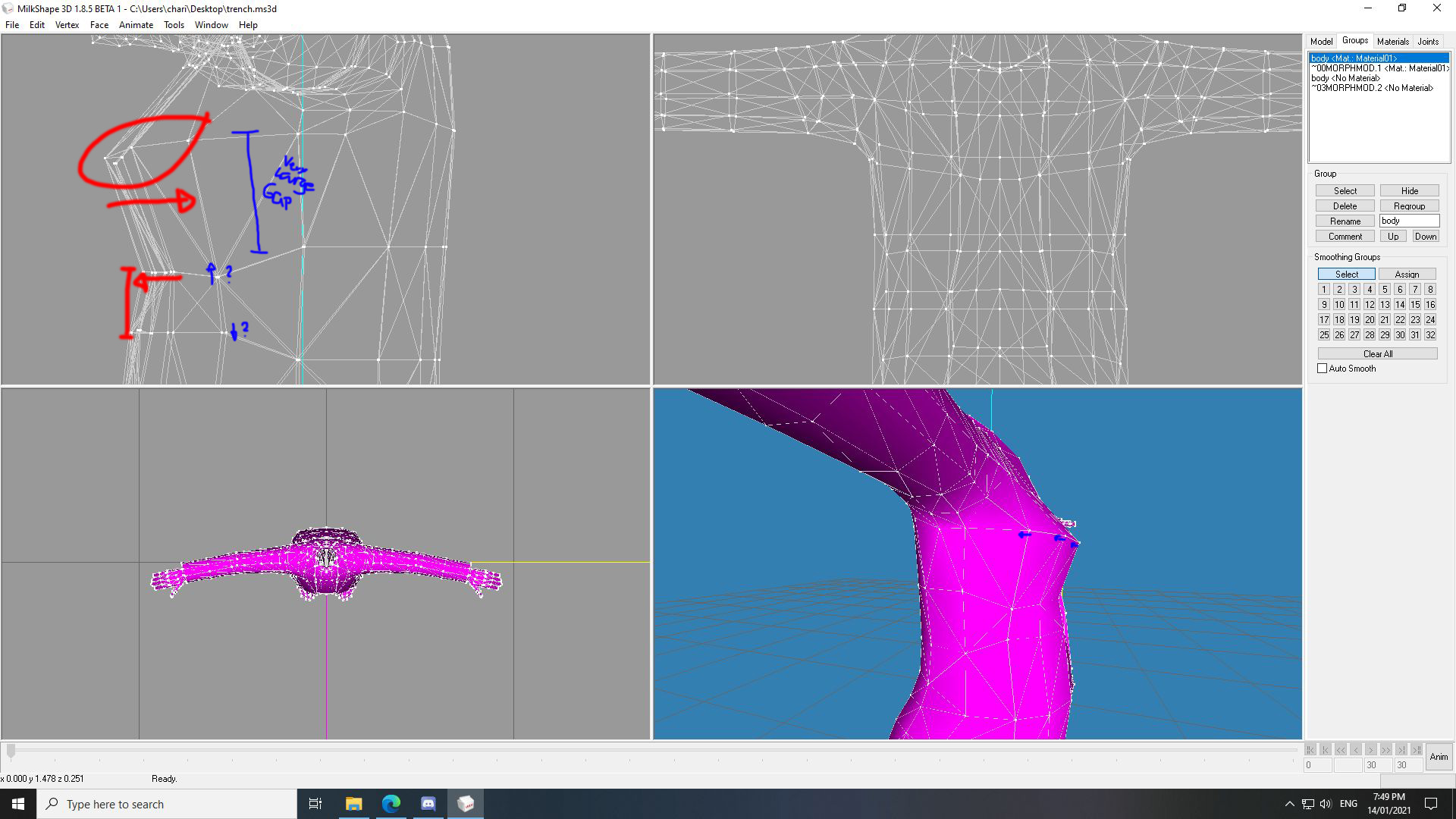Pick smoothing group 32
Viewport: 1456px width, 819px height.
pos(1430,335)
